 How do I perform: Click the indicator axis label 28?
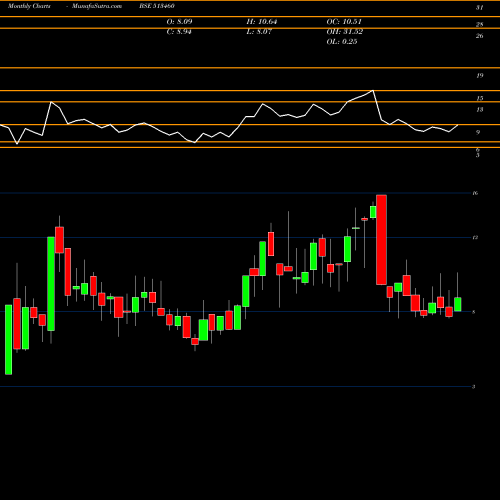tap(479, 24)
